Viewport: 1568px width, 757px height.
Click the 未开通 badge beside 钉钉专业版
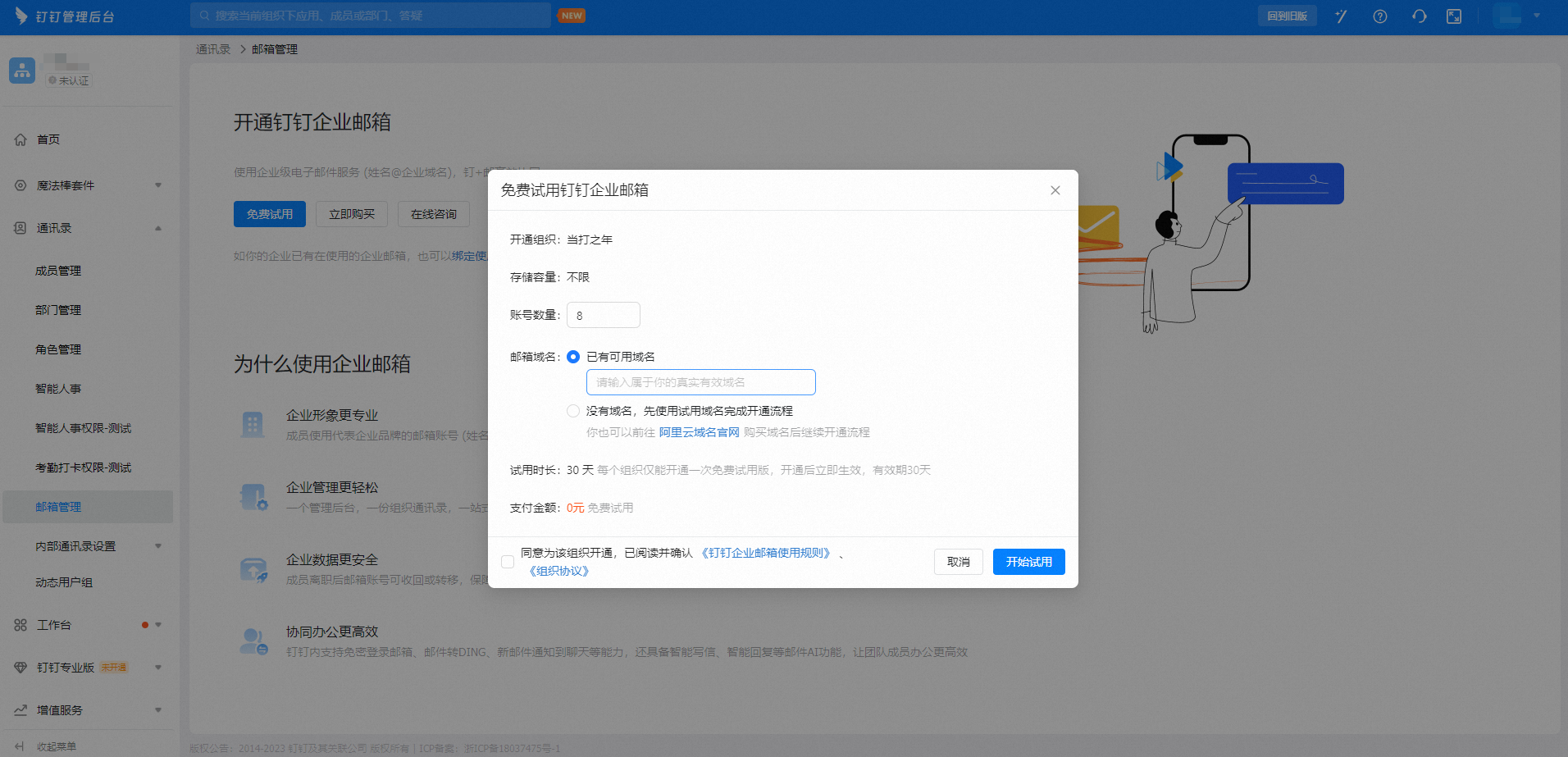tap(114, 668)
